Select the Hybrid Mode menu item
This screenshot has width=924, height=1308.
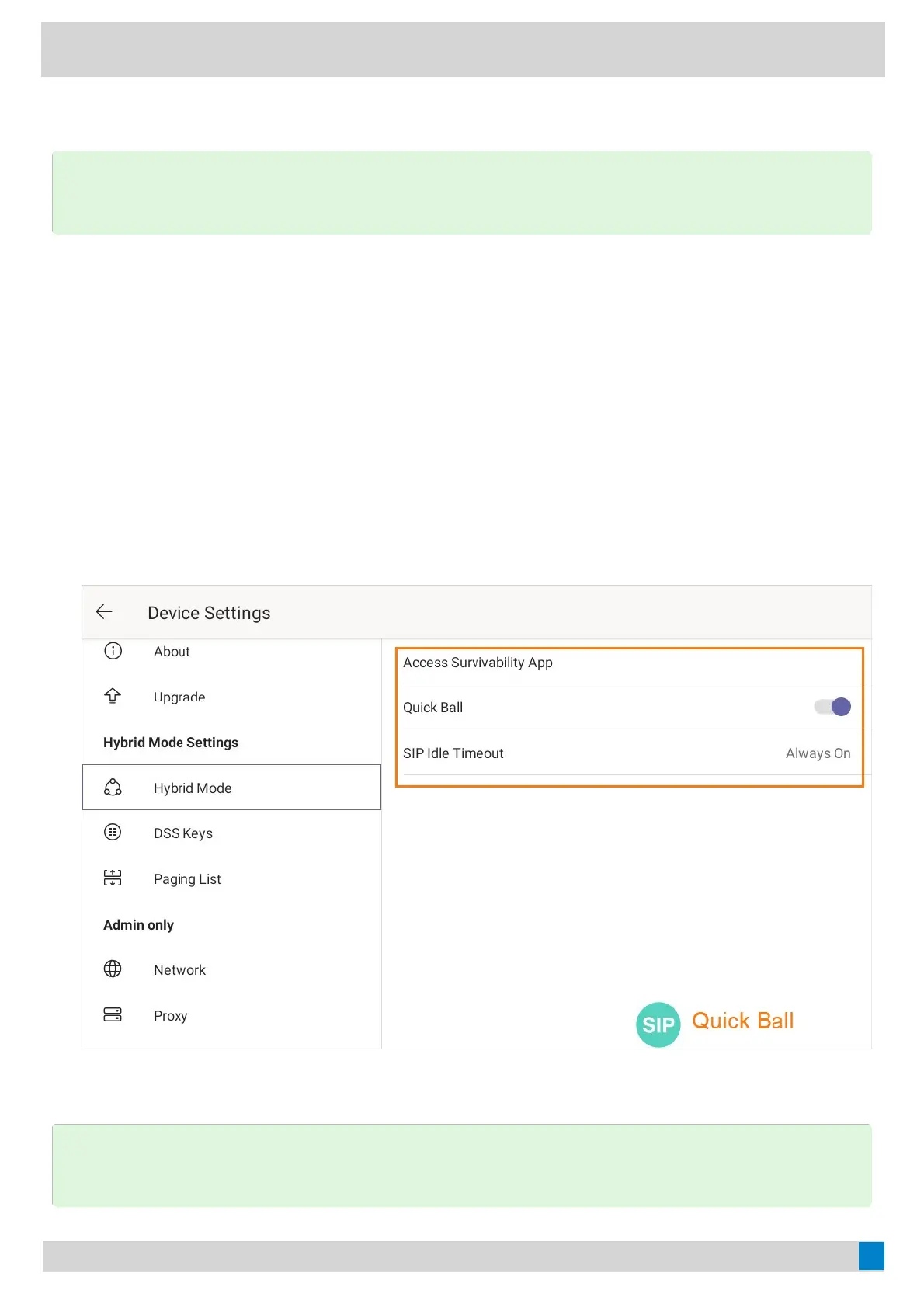pyautogui.click(x=232, y=788)
